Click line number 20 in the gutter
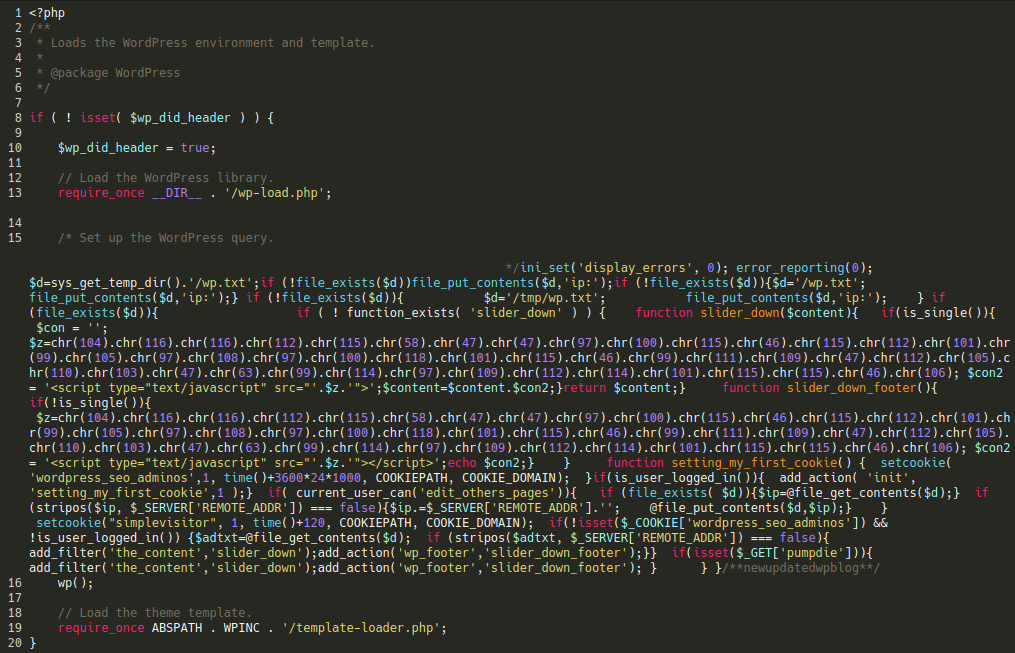 point(15,643)
